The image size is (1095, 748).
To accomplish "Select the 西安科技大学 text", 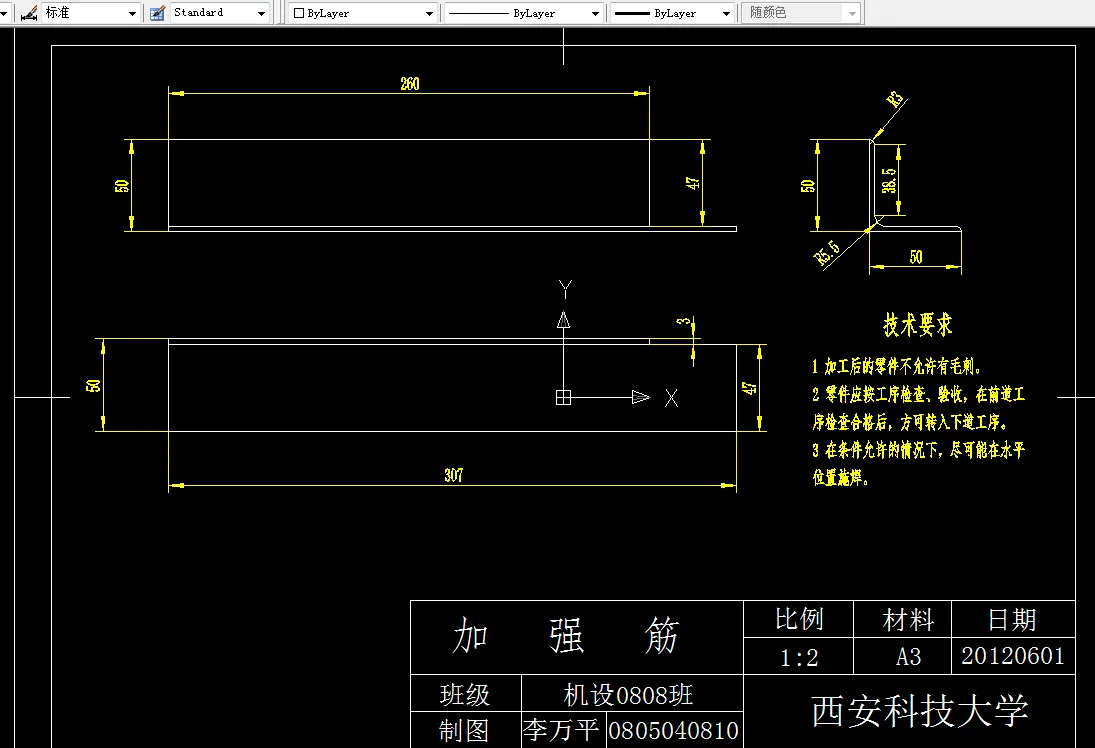I will [x=920, y=712].
